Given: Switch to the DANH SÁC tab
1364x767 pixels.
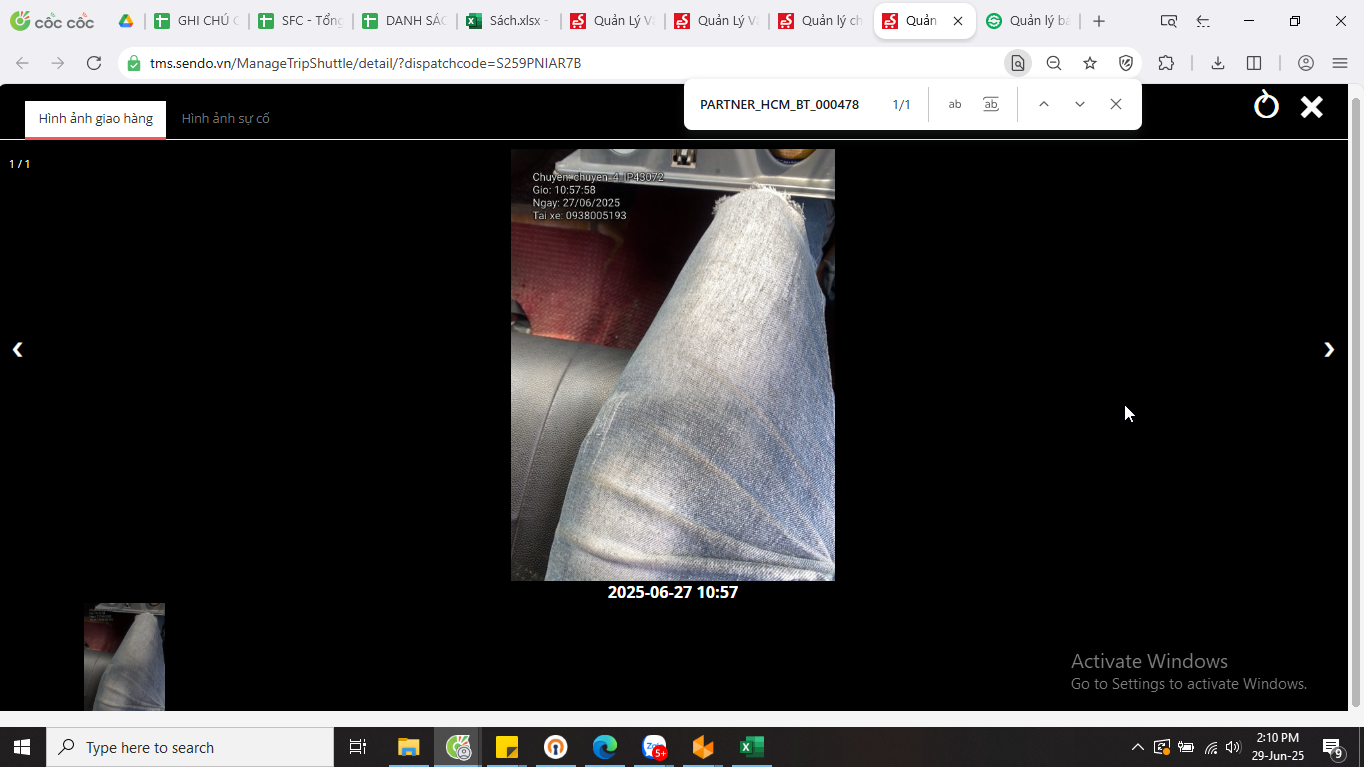Looking at the screenshot, I should (404, 21).
